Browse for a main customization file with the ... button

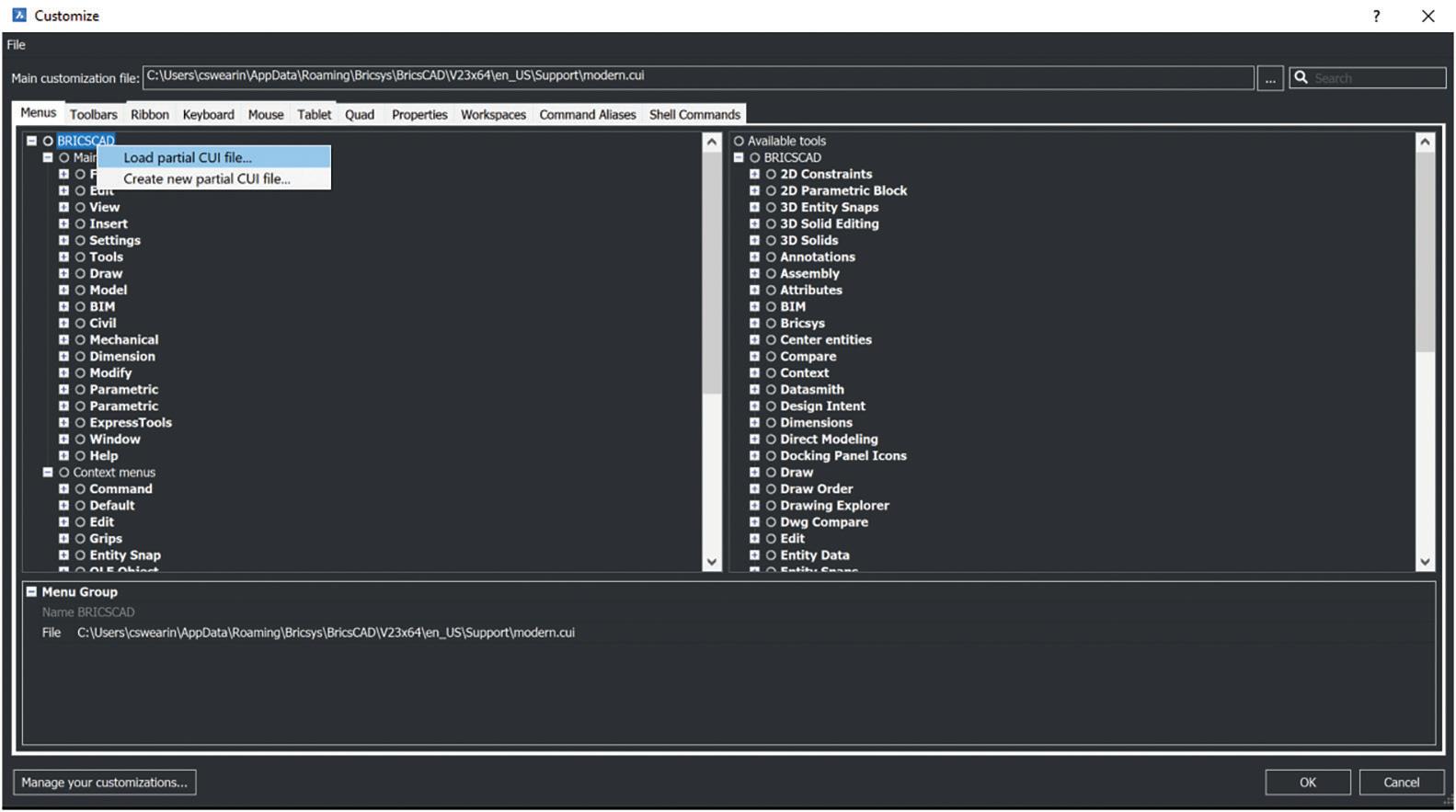1270,78
